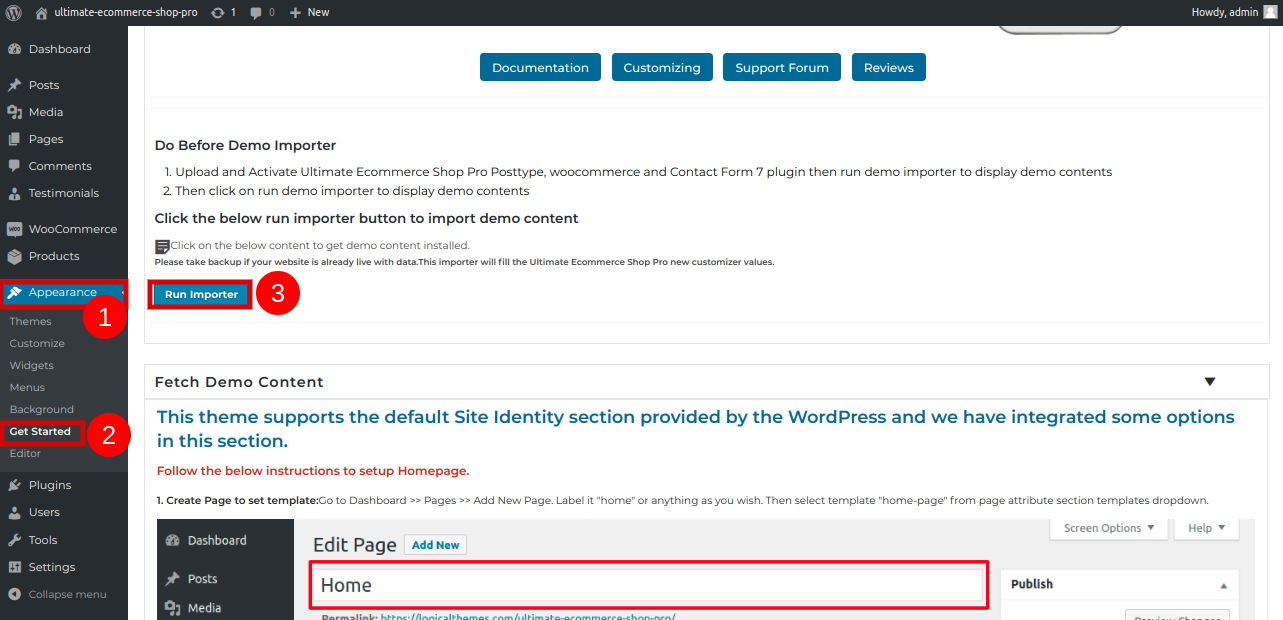The image size is (1283, 620).
Task: Visit the Support Forum button
Action: coord(782,67)
